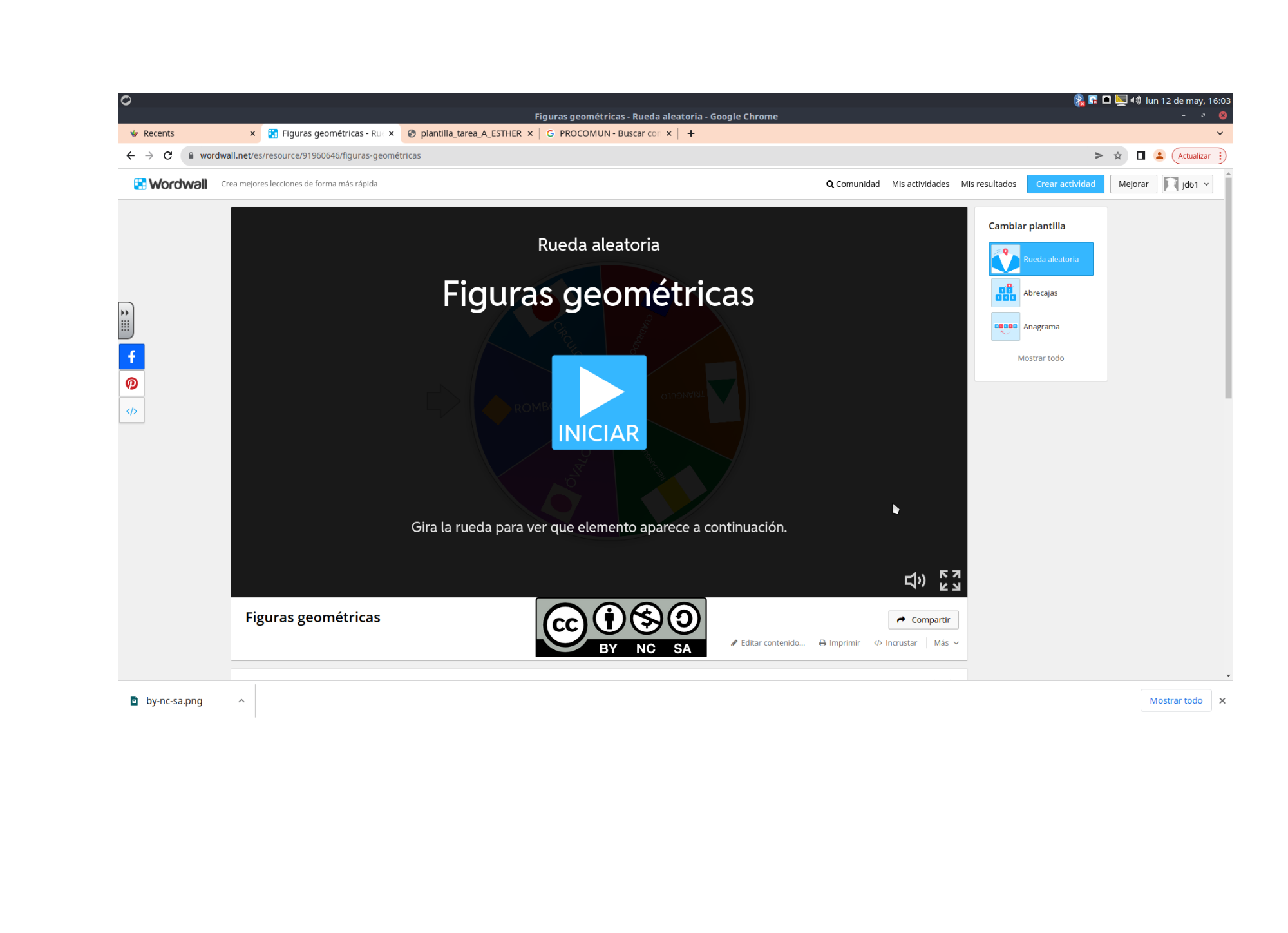Bookmark the page with the star icon
This screenshot has height=933, width=1288.
[1117, 155]
